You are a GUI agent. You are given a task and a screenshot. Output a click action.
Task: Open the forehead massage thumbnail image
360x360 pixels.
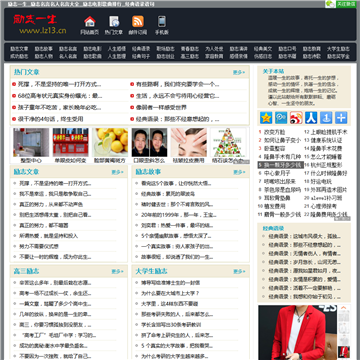point(189,142)
